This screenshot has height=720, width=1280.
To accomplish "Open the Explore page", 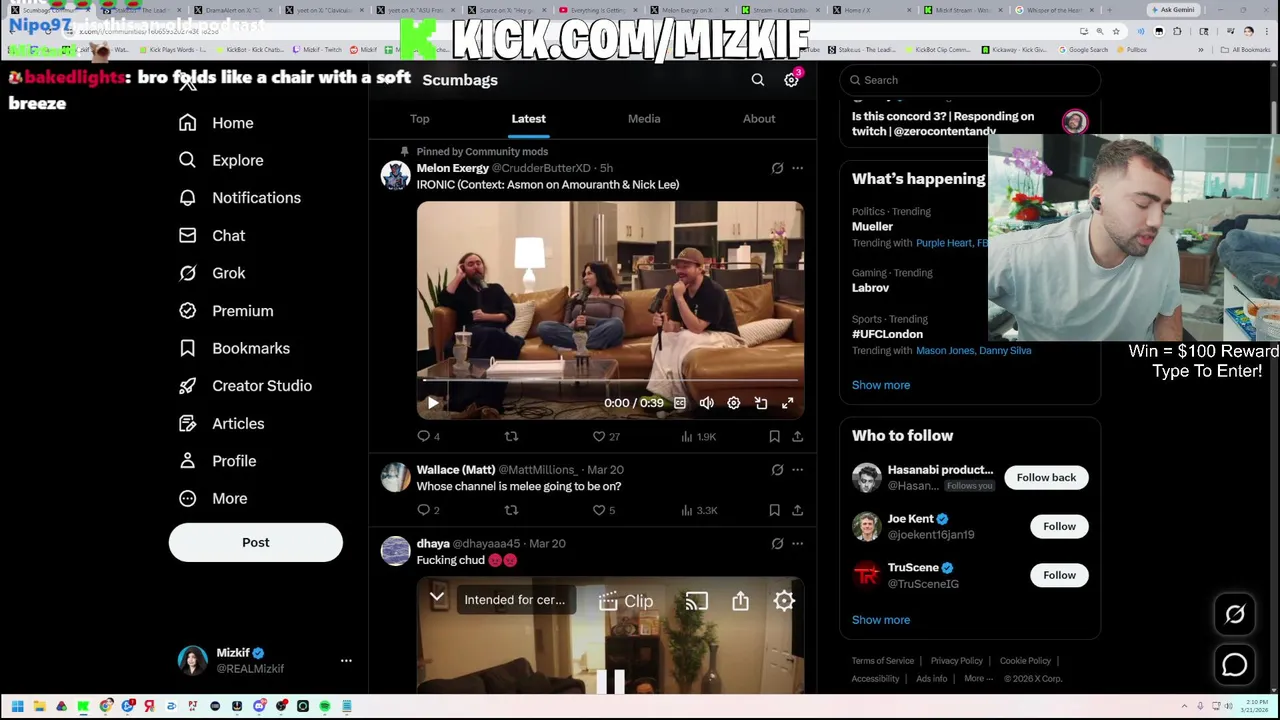I will tap(221, 160).
